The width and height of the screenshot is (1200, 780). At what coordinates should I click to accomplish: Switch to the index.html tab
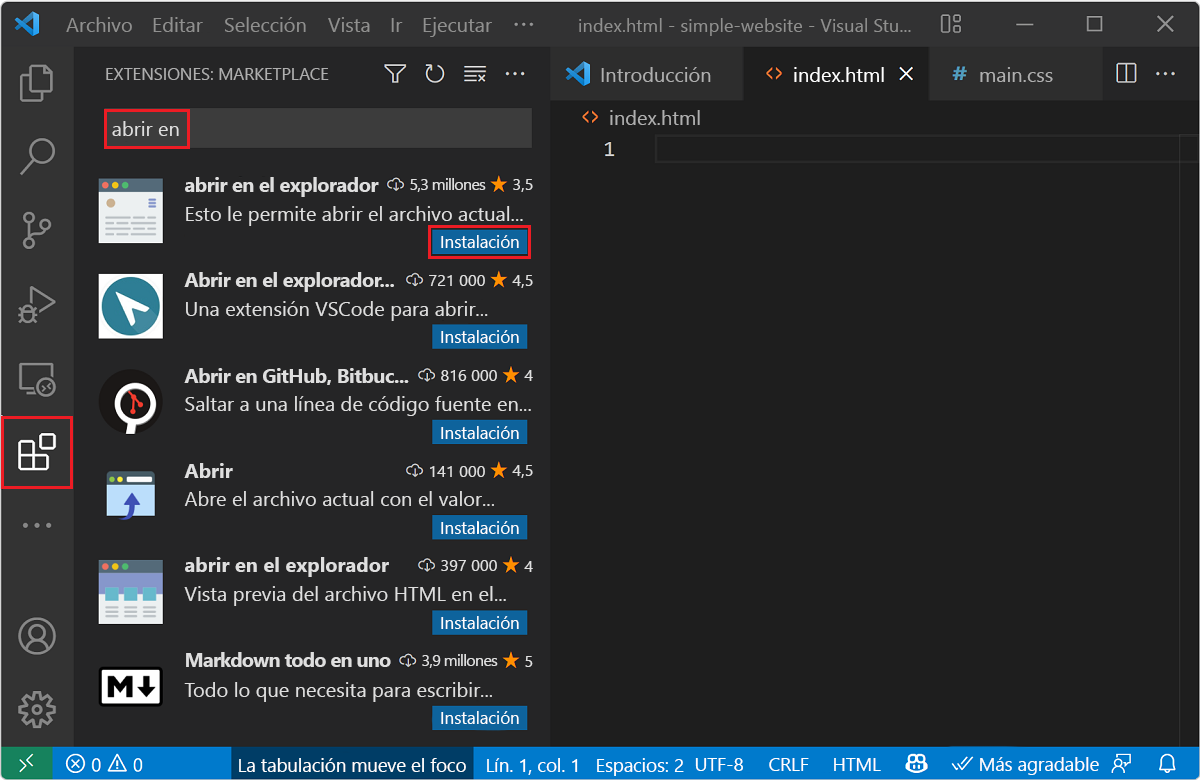836,74
